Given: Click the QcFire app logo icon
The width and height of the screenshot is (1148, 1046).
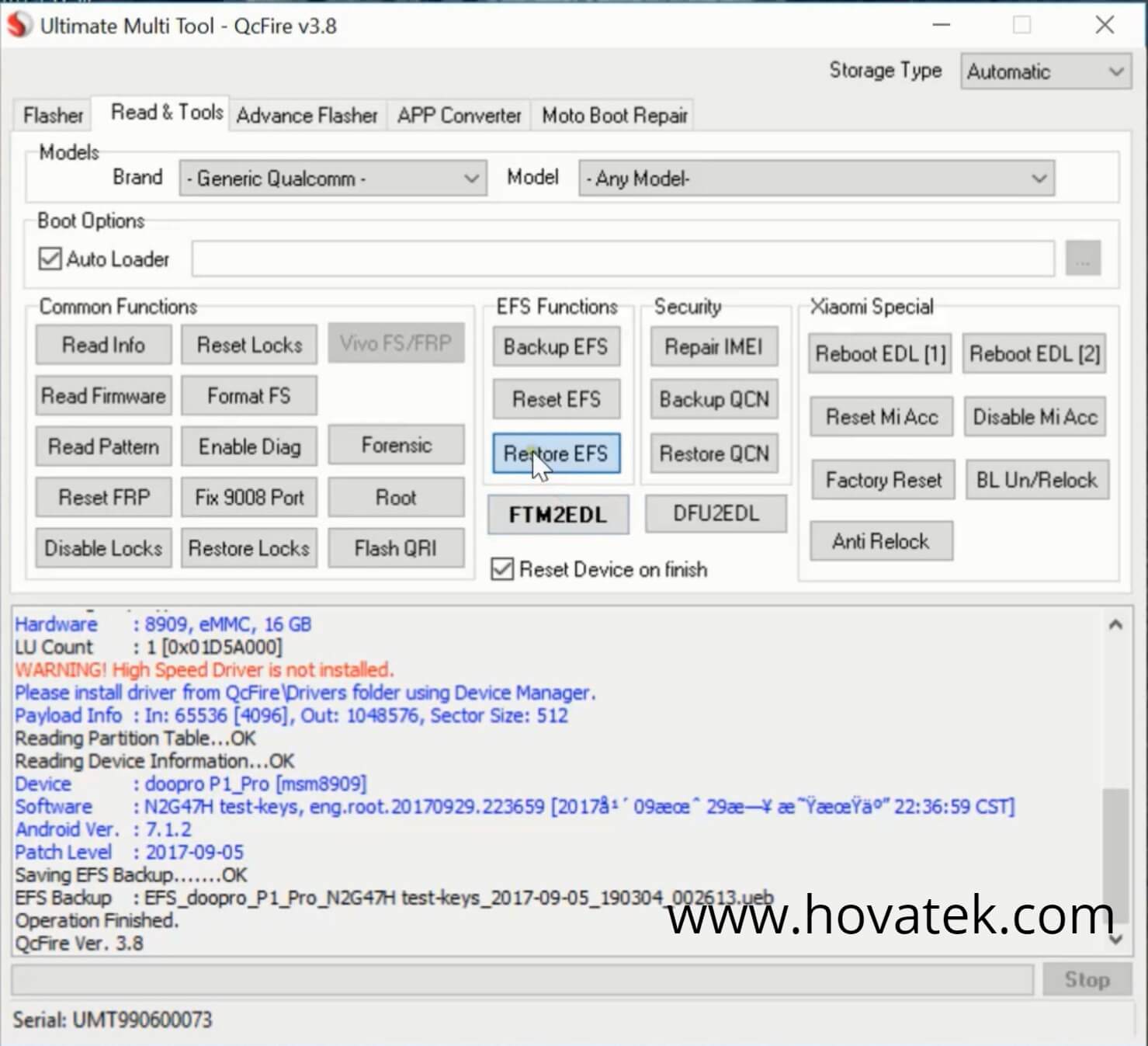Looking at the screenshot, I should 19,25.
